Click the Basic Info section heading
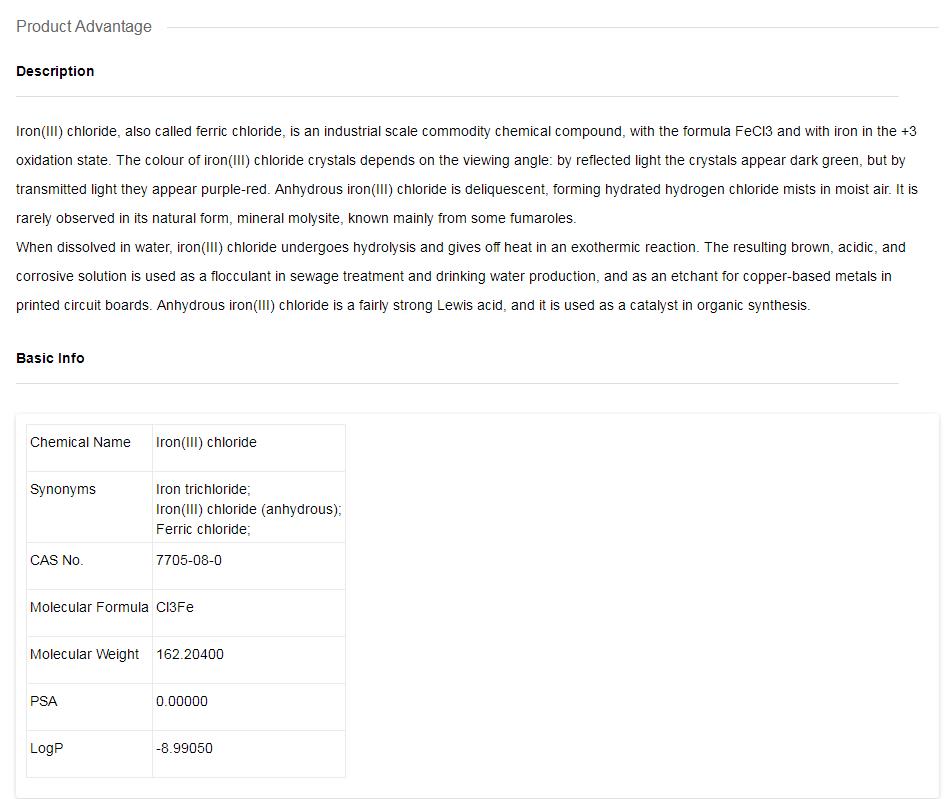 pyautogui.click(x=50, y=358)
